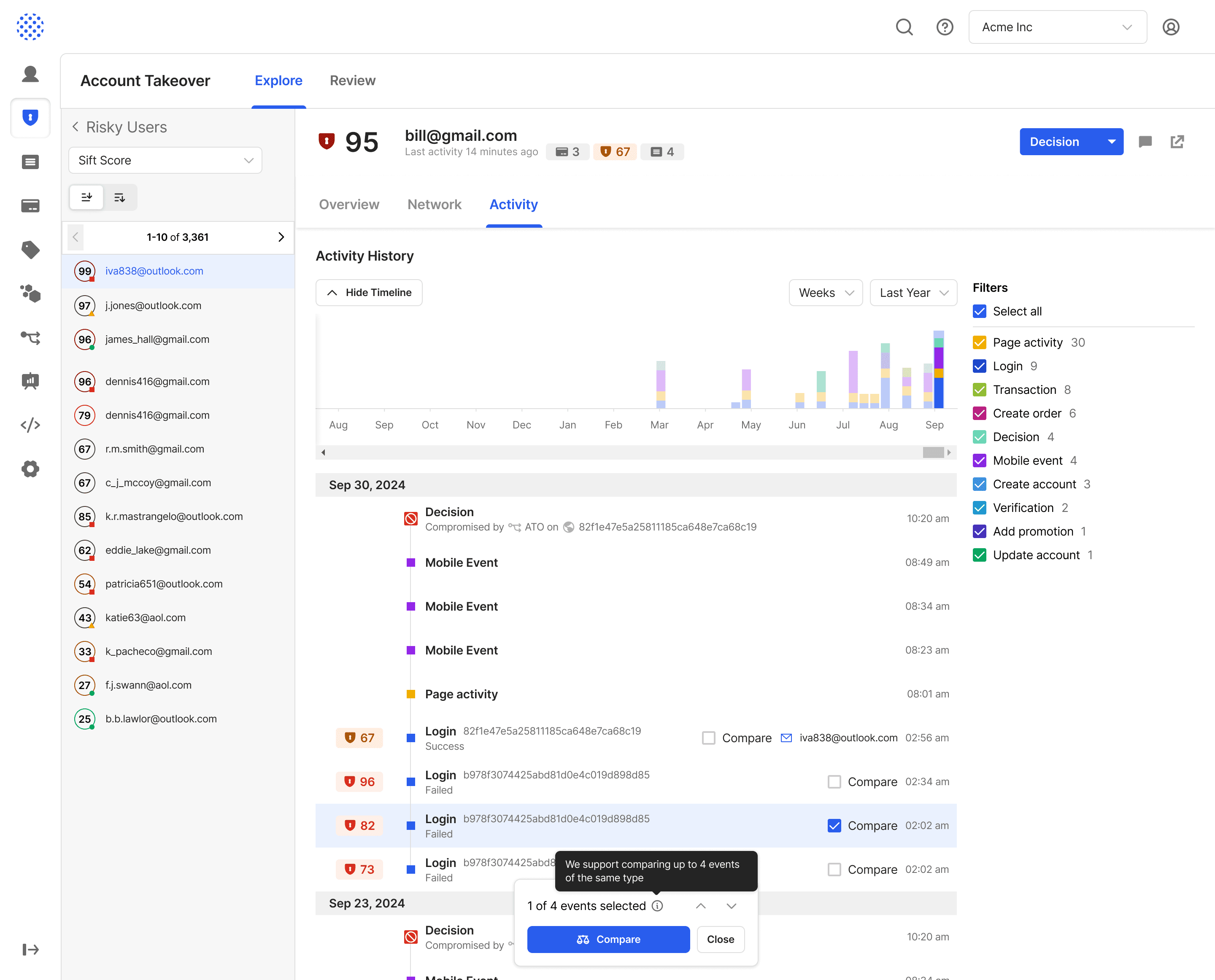This screenshot has height=980, width=1215.
Task: Open the developer code icon in sidebar
Action: point(30,425)
